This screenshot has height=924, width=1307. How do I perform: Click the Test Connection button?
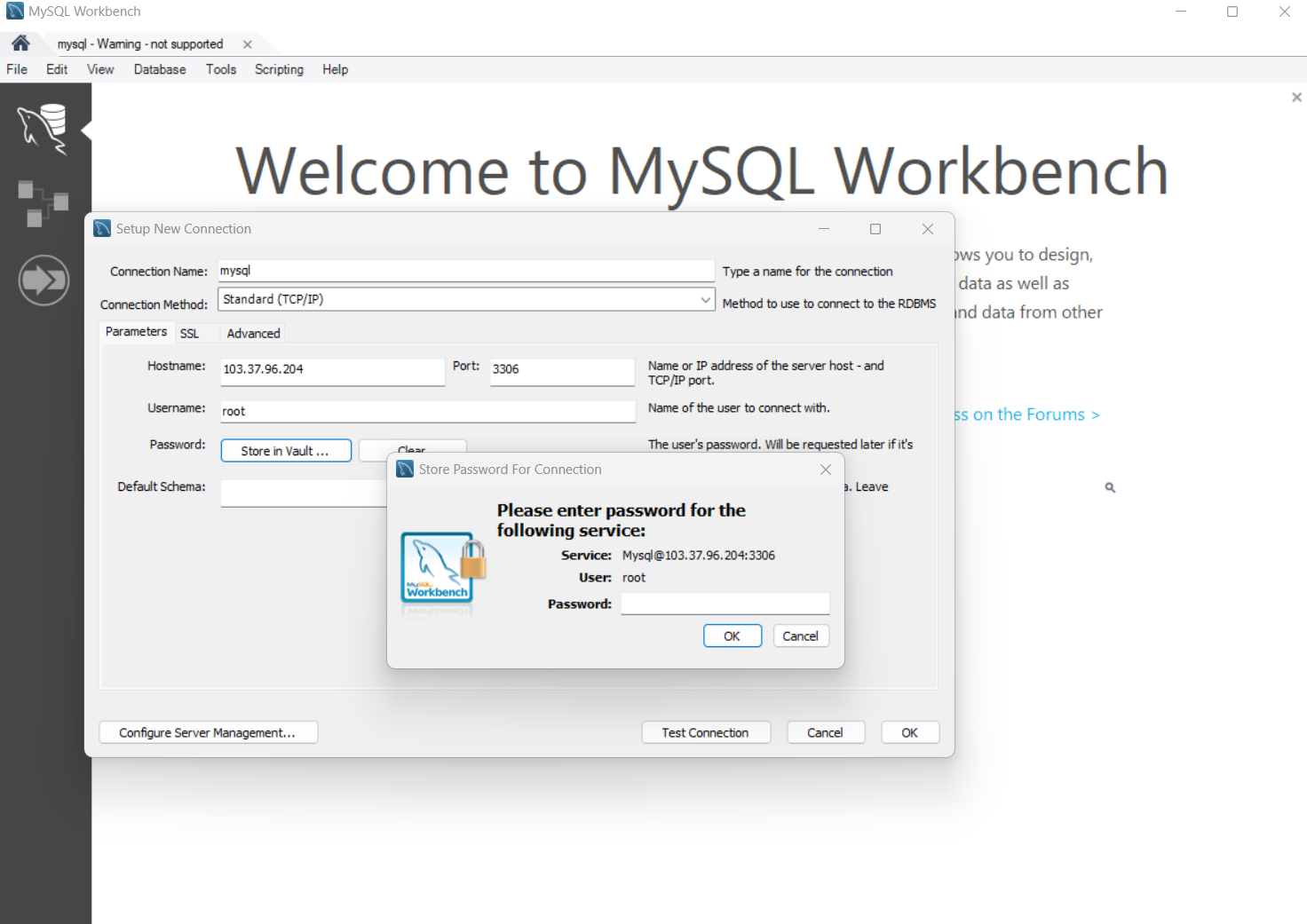click(705, 732)
